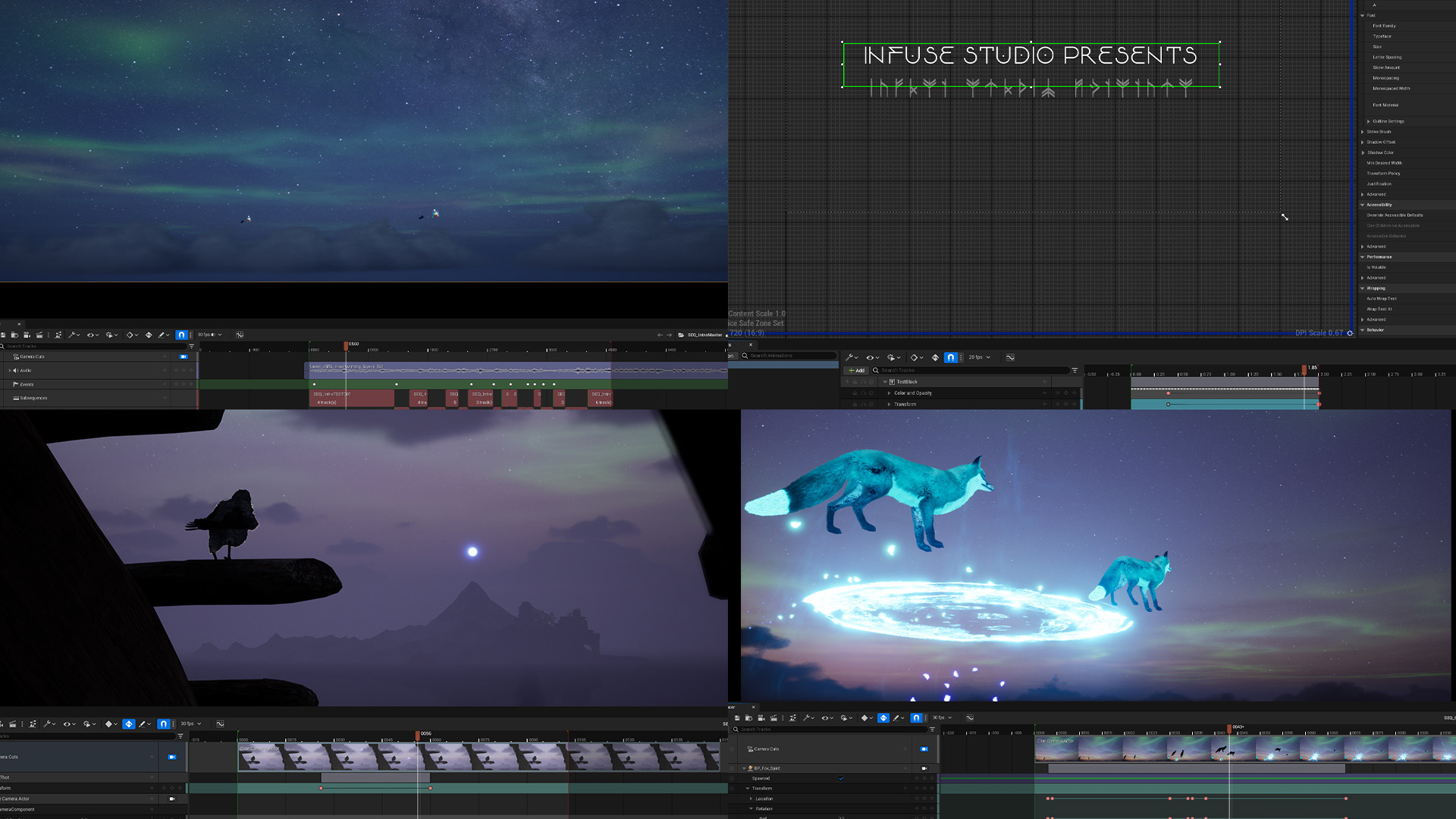1456x819 pixels.
Task: Toggle auto-key diamond button in fox sequencer
Action: (x=883, y=717)
